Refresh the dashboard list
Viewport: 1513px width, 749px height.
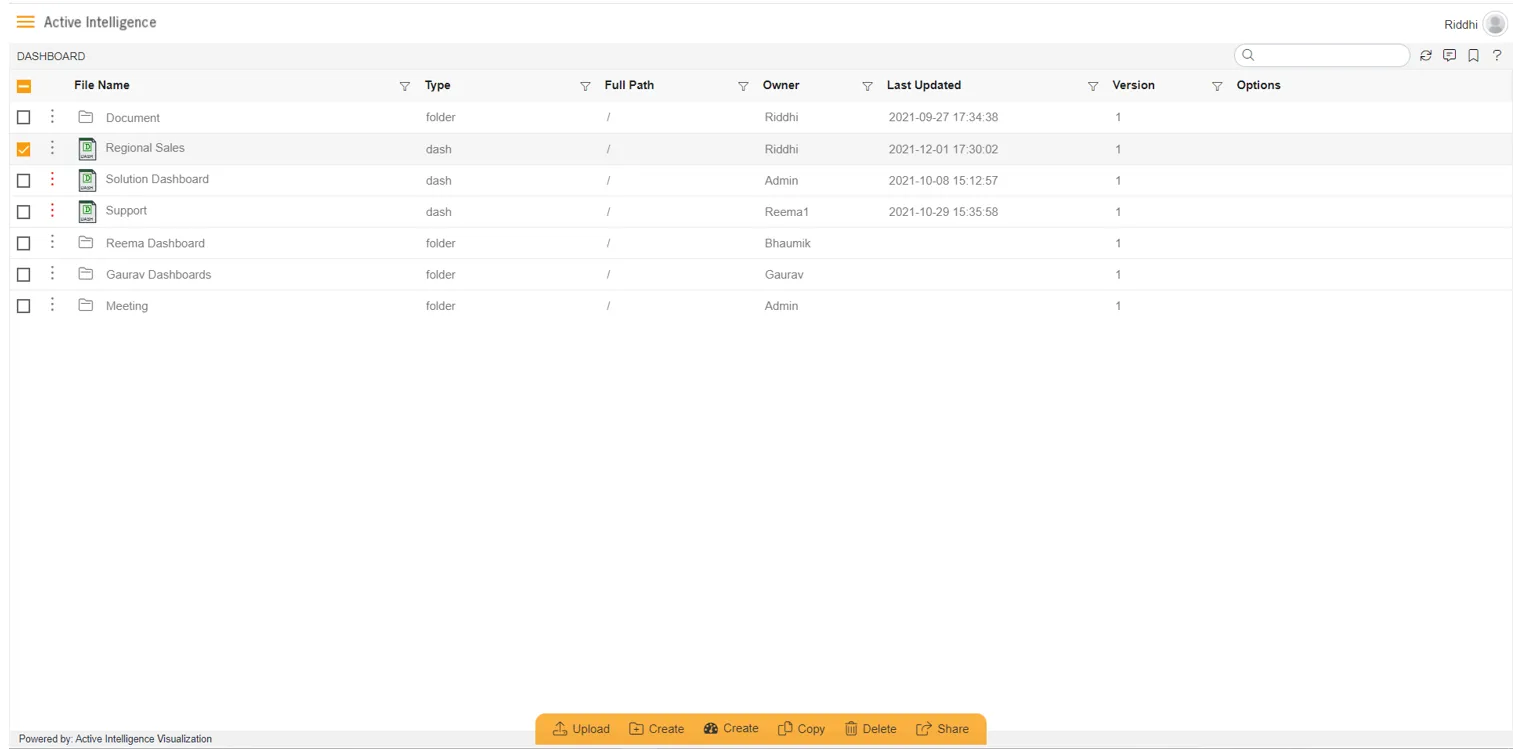tap(1426, 56)
